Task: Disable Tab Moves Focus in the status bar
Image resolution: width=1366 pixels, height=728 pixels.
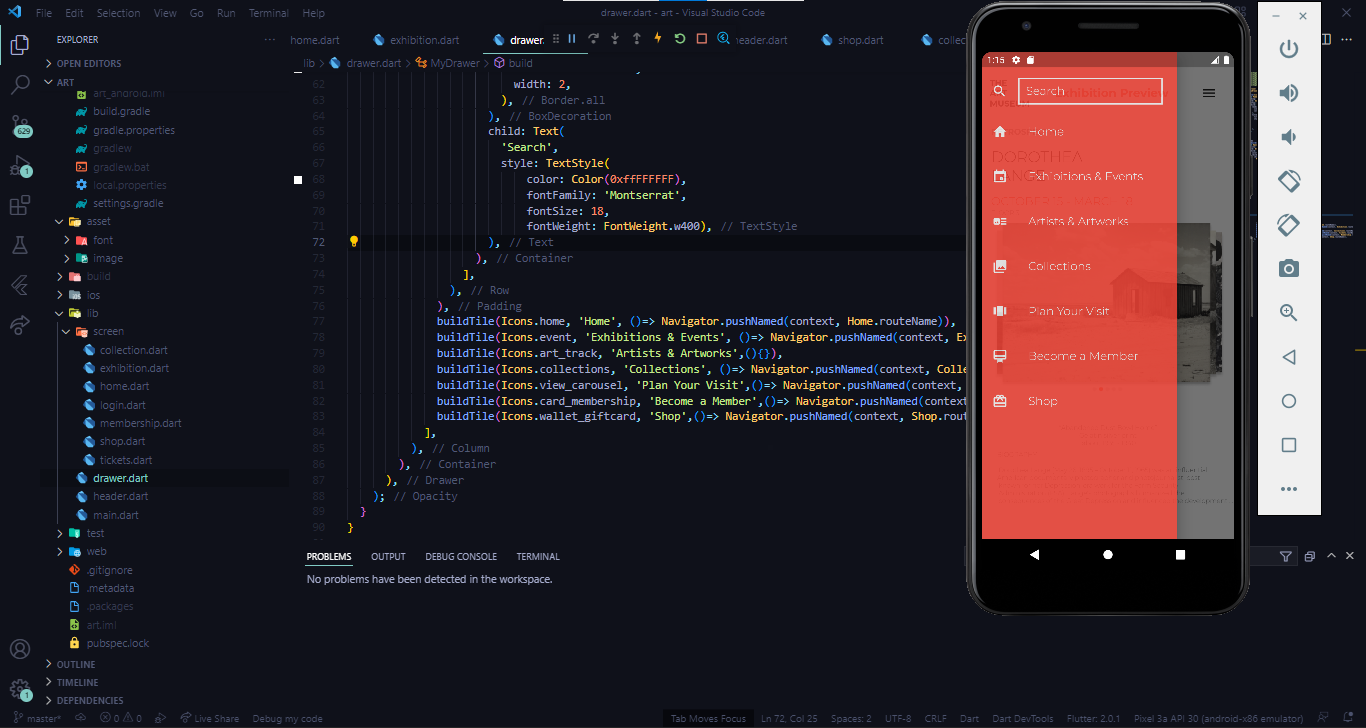Action: point(708,718)
